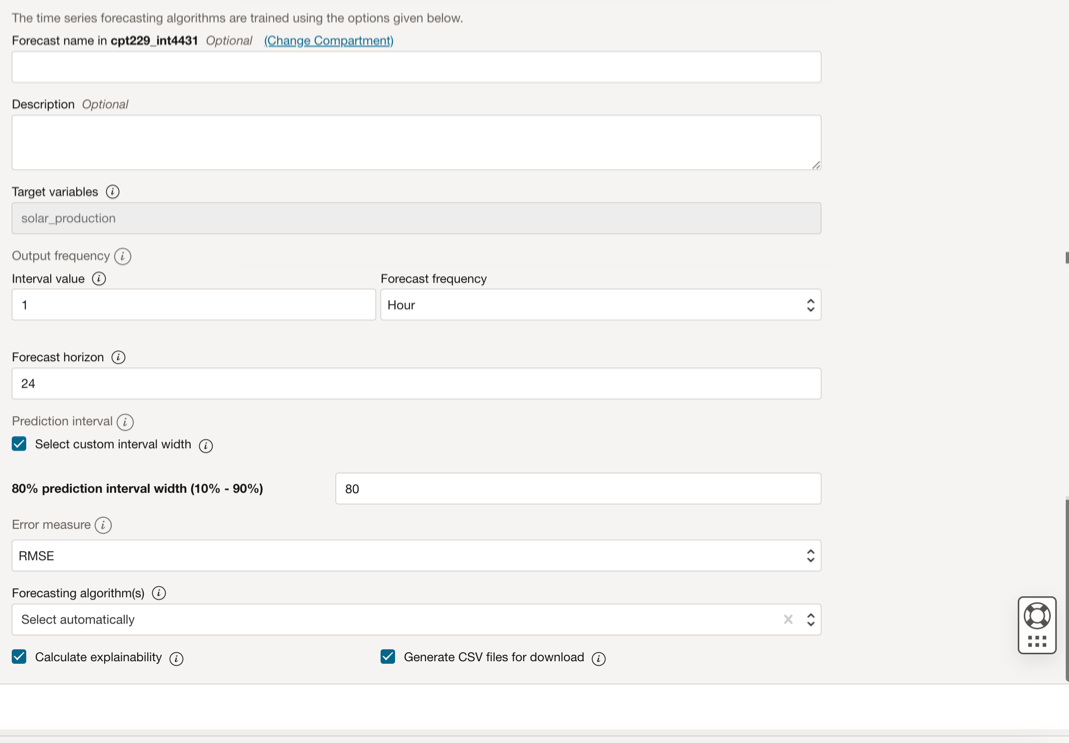Click info icon beside Calculate explainability
Image resolution: width=1069 pixels, height=743 pixels.
coord(176,658)
